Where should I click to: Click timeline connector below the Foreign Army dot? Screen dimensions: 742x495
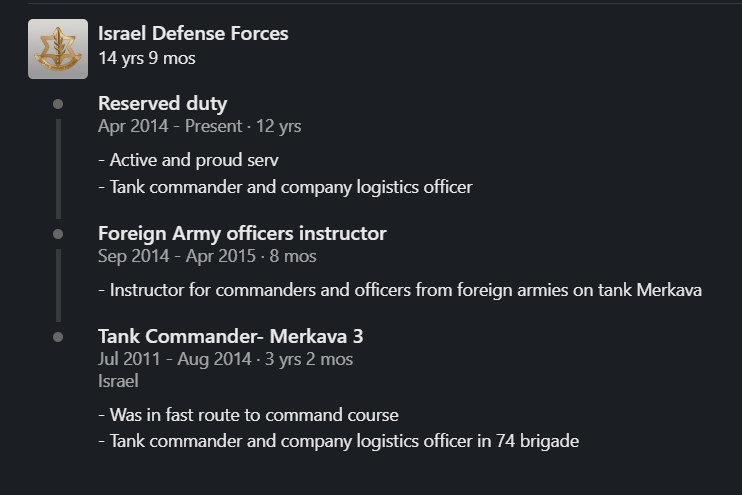tap(58, 285)
